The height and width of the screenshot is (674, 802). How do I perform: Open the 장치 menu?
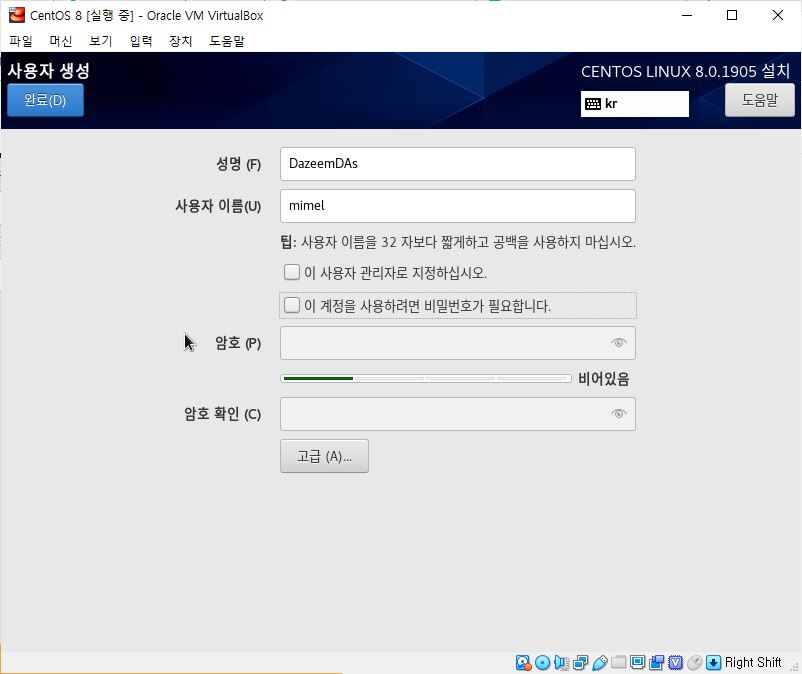pos(181,41)
